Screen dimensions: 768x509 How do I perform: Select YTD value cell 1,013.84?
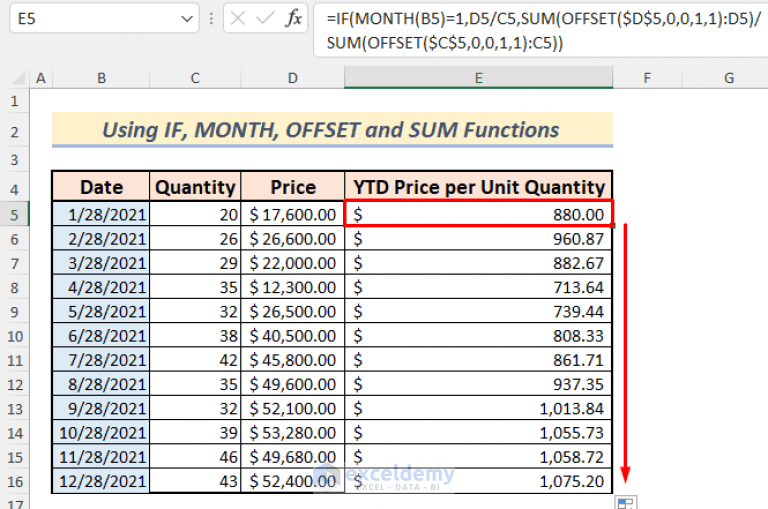[x=479, y=409]
